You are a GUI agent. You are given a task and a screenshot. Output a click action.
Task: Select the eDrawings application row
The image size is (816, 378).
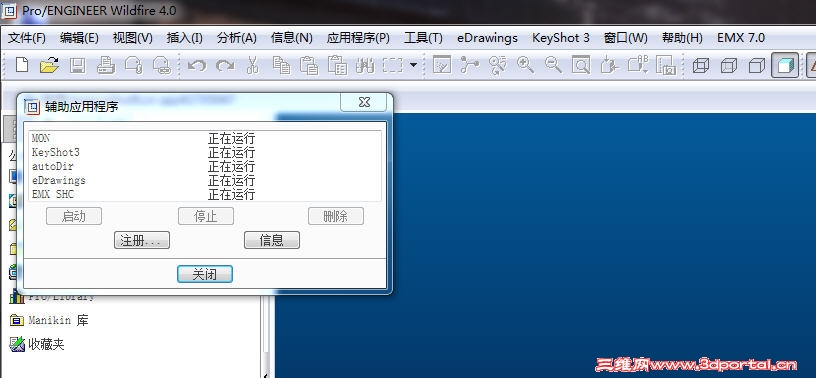pos(205,181)
